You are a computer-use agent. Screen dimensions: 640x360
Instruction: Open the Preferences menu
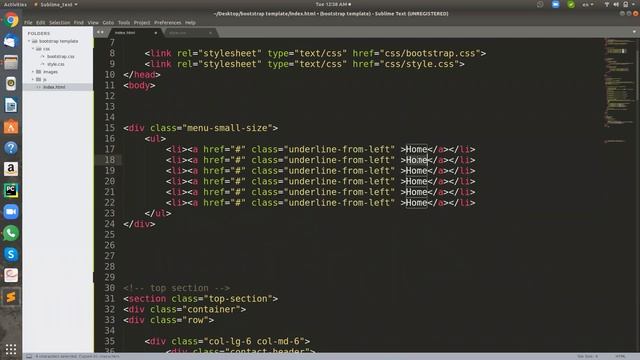168,22
